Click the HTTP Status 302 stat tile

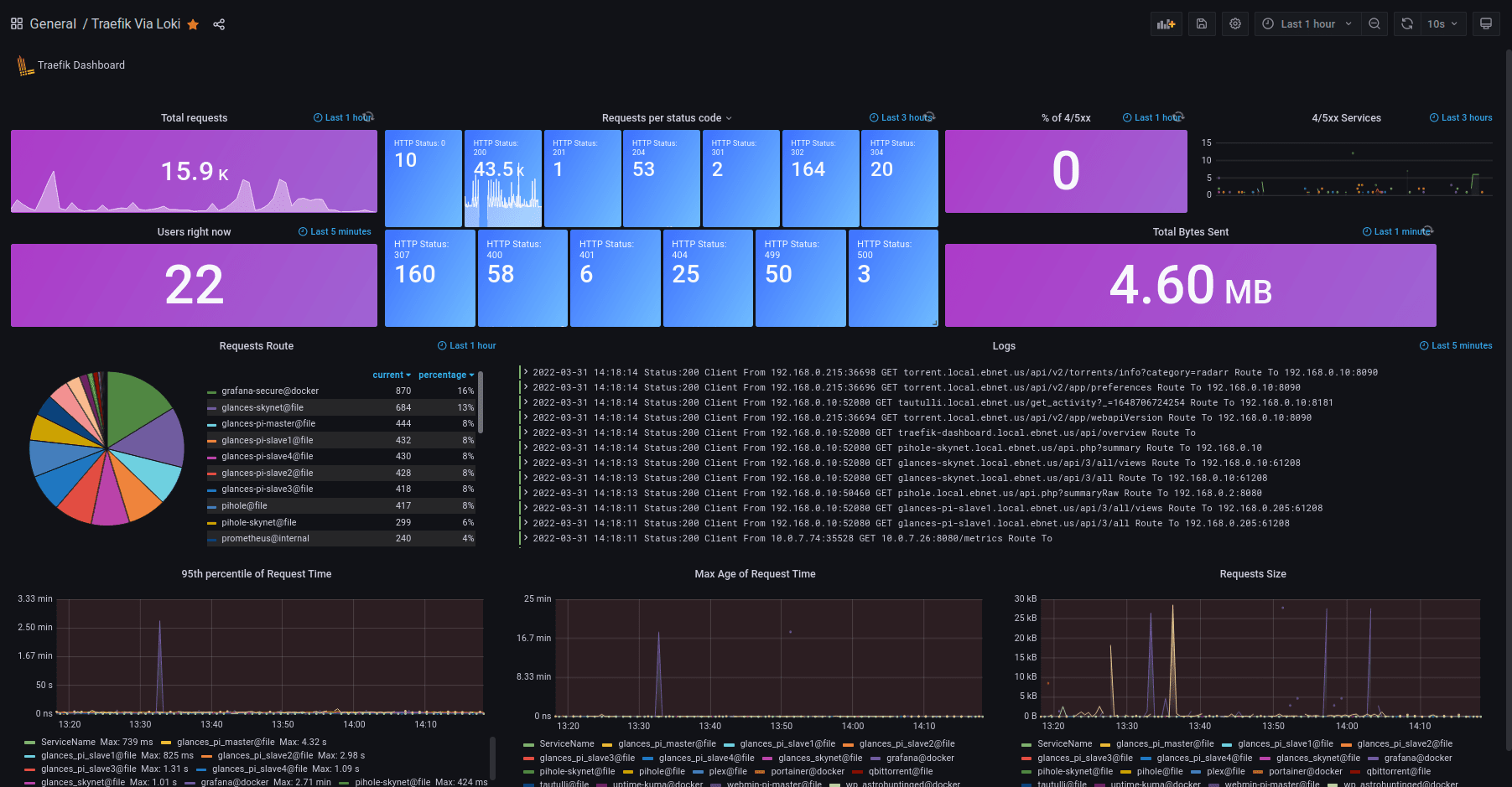point(820,178)
